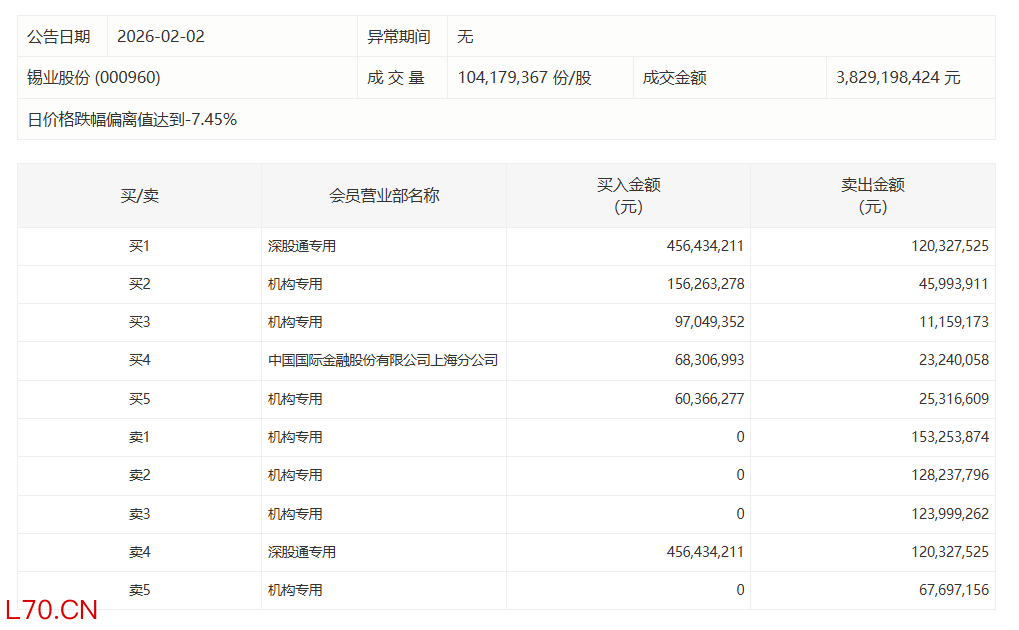
Task: Click 深股通专用 in the 卖4 row
Action: pyautogui.click(x=302, y=552)
